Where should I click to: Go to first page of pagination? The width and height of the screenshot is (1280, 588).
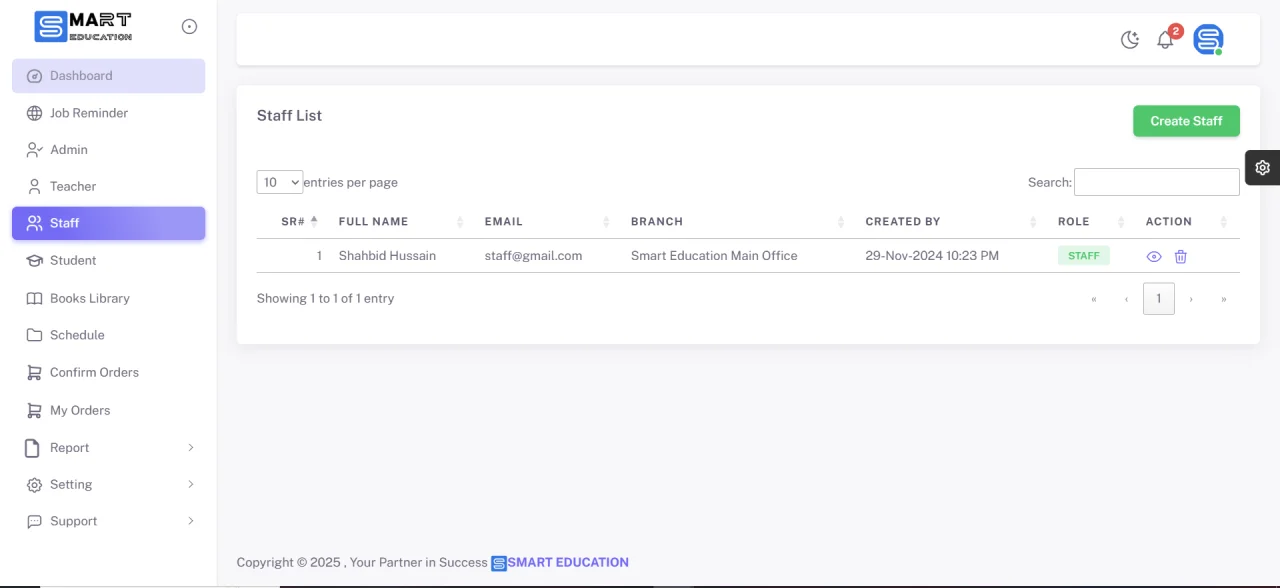tap(1094, 299)
